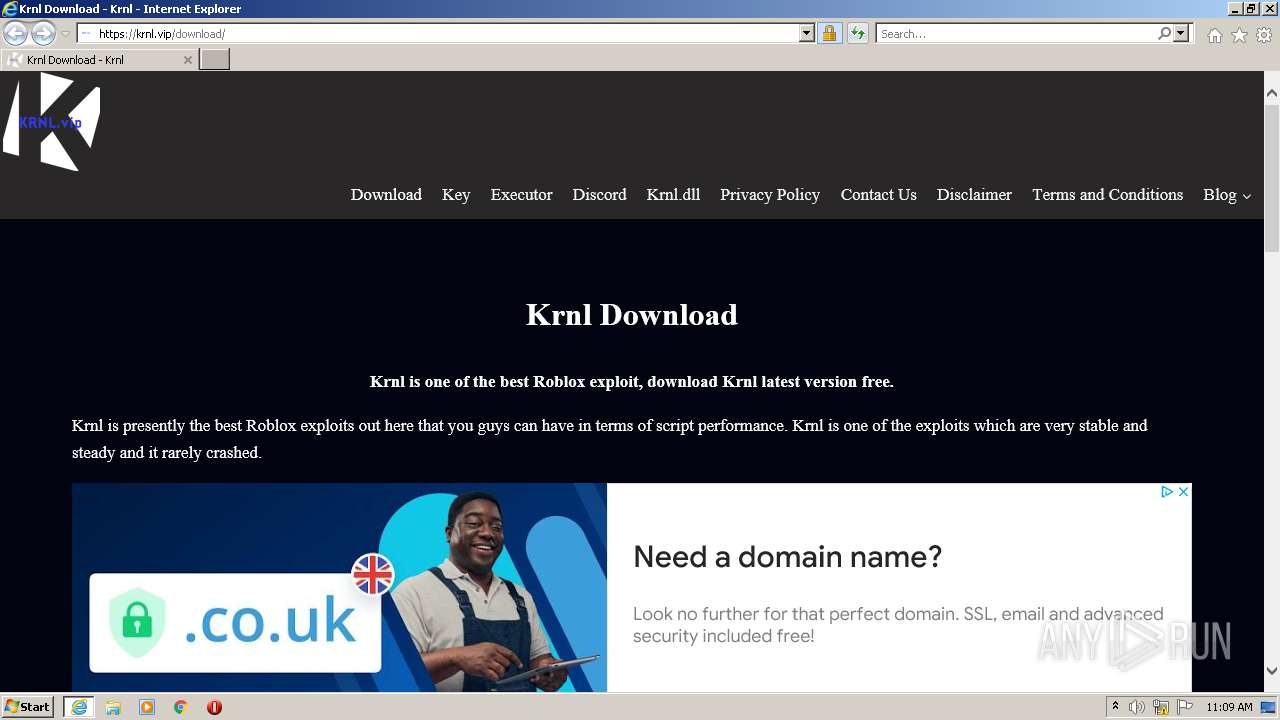
Task: Open Terms and Conditions link
Action: (1107, 195)
